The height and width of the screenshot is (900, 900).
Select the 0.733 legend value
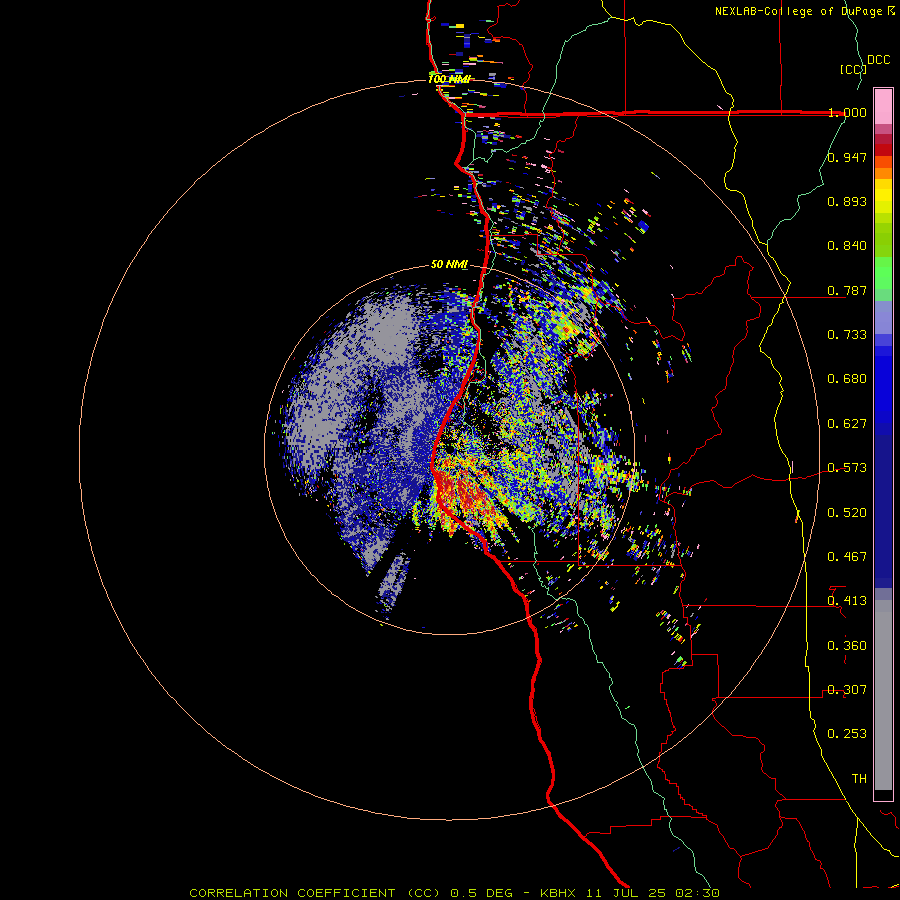coord(847,335)
